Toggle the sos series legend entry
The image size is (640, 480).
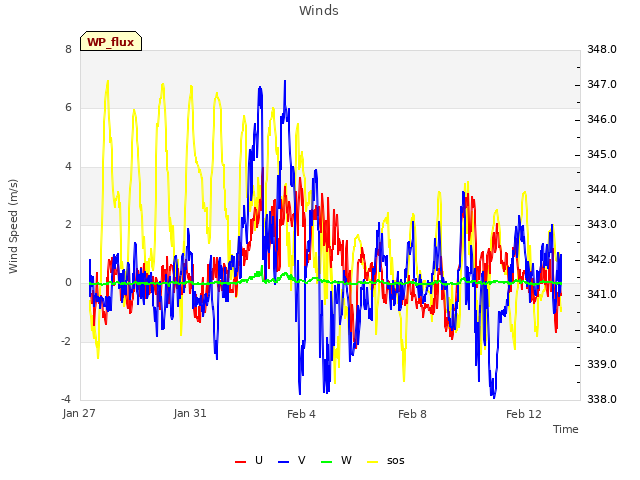386,460
